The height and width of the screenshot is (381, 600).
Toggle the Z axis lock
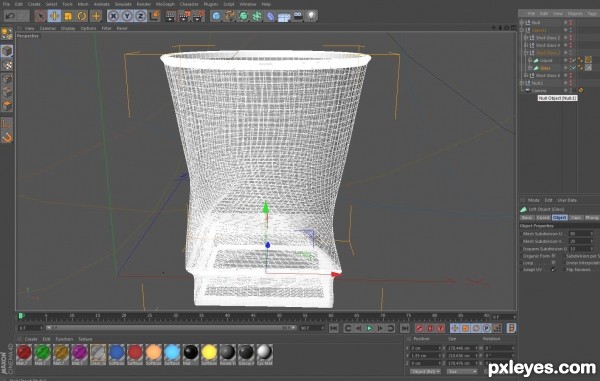click(140, 16)
